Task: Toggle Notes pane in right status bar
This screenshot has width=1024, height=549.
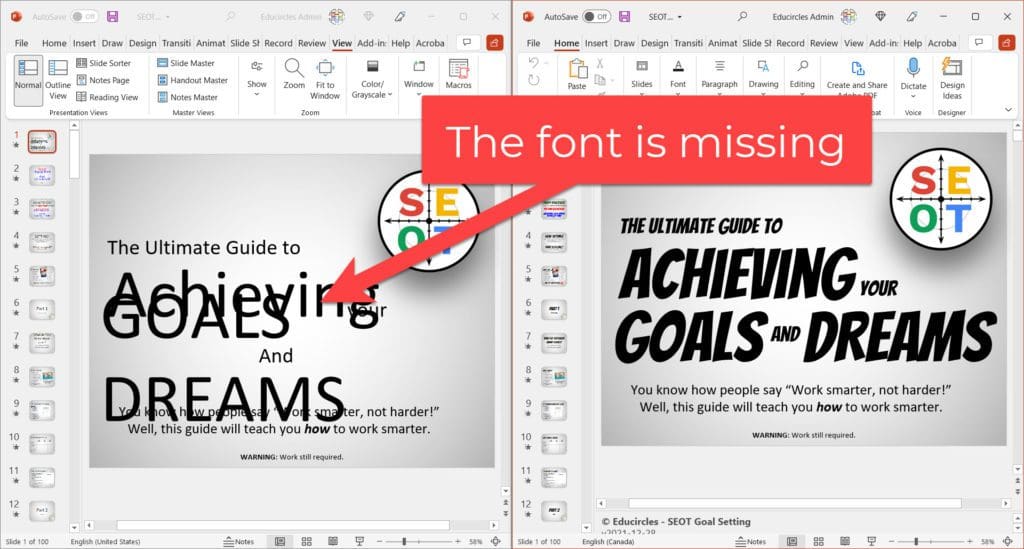Action: [x=750, y=541]
